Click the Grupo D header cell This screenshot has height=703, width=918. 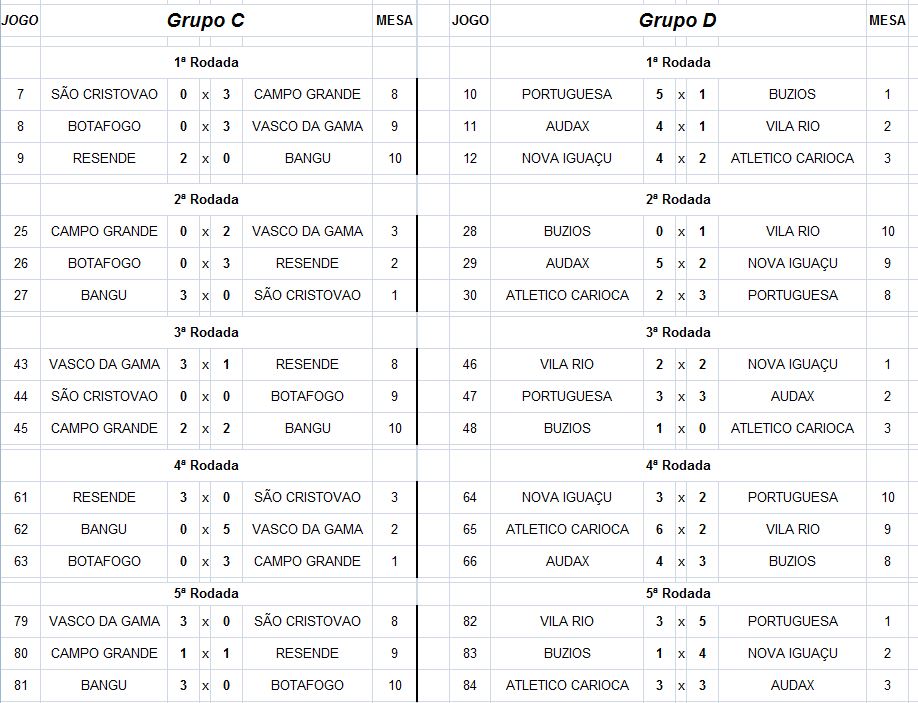(x=677, y=20)
